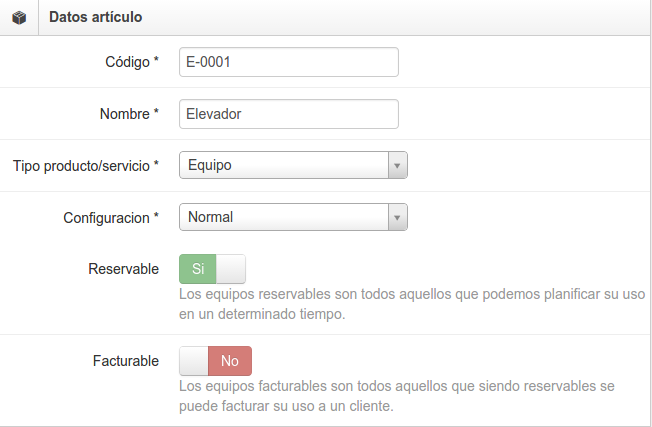Toggle the Reservable switch showing Si
This screenshot has width=652, height=427.
click(212, 269)
